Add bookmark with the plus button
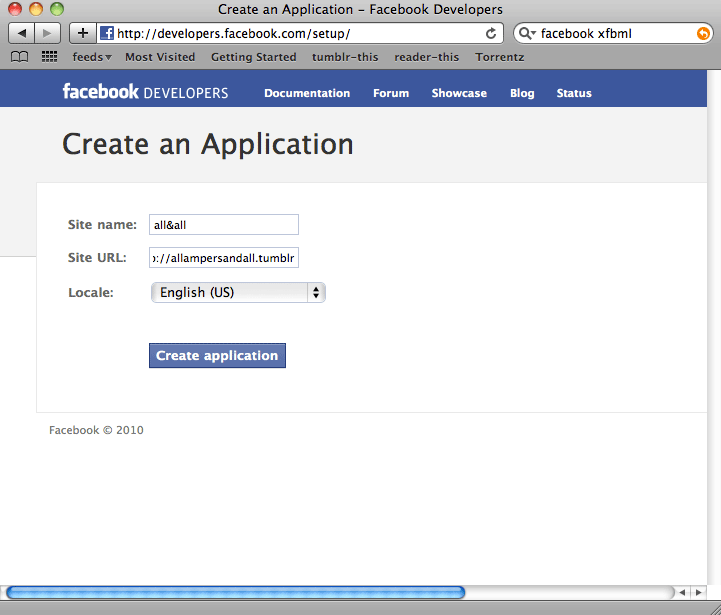 tap(83, 33)
